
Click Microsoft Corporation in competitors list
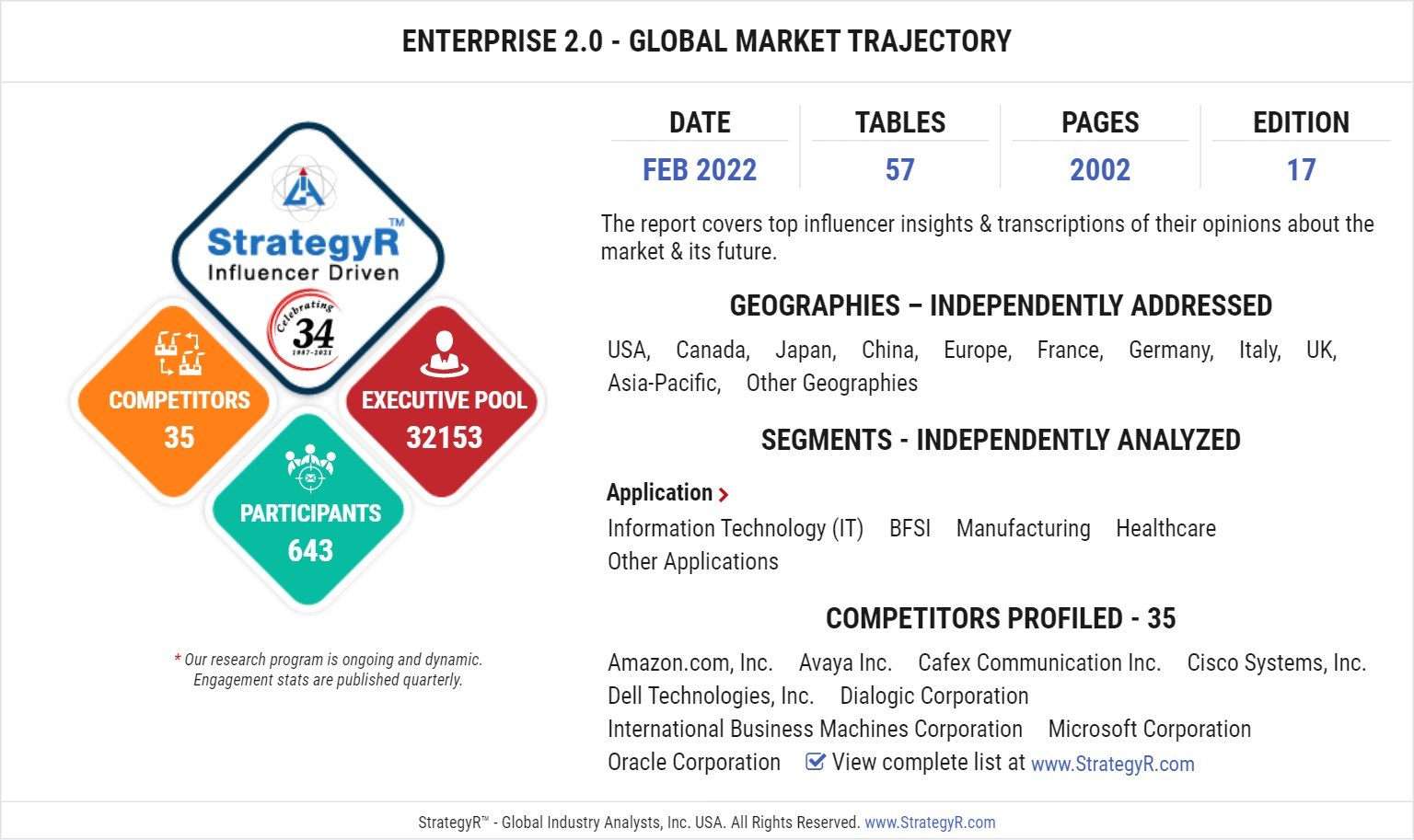click(x=1149, y=730)
